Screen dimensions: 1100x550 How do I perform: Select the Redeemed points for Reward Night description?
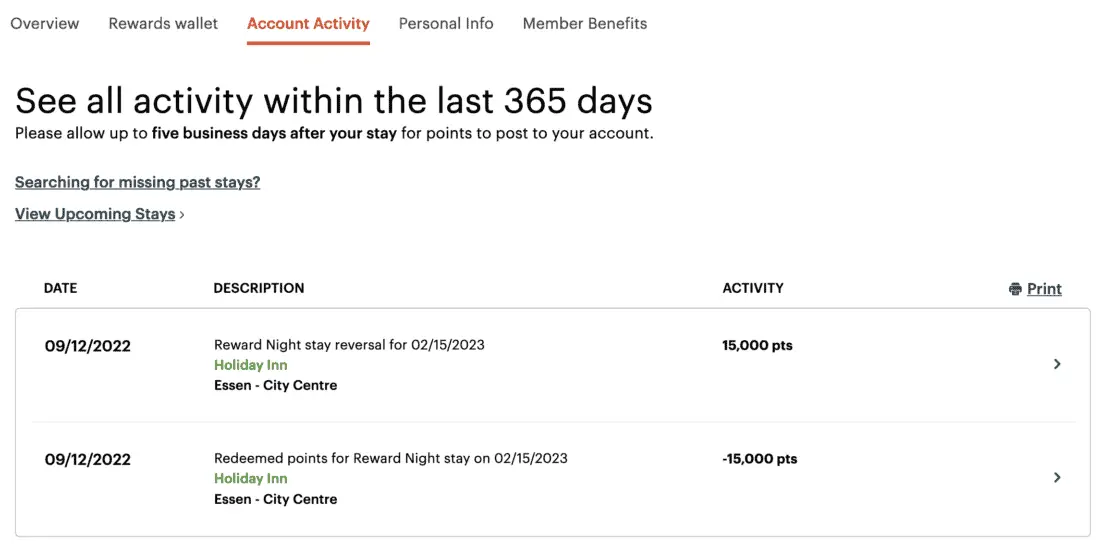[390, 459]
